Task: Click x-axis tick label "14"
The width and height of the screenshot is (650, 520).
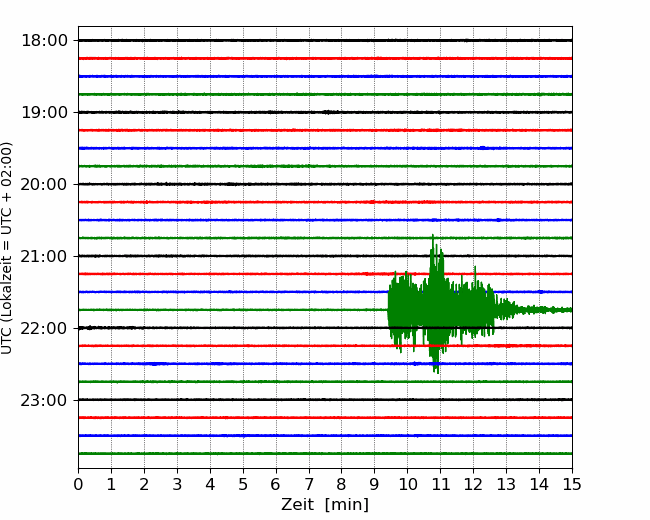Action: (539, 484)
